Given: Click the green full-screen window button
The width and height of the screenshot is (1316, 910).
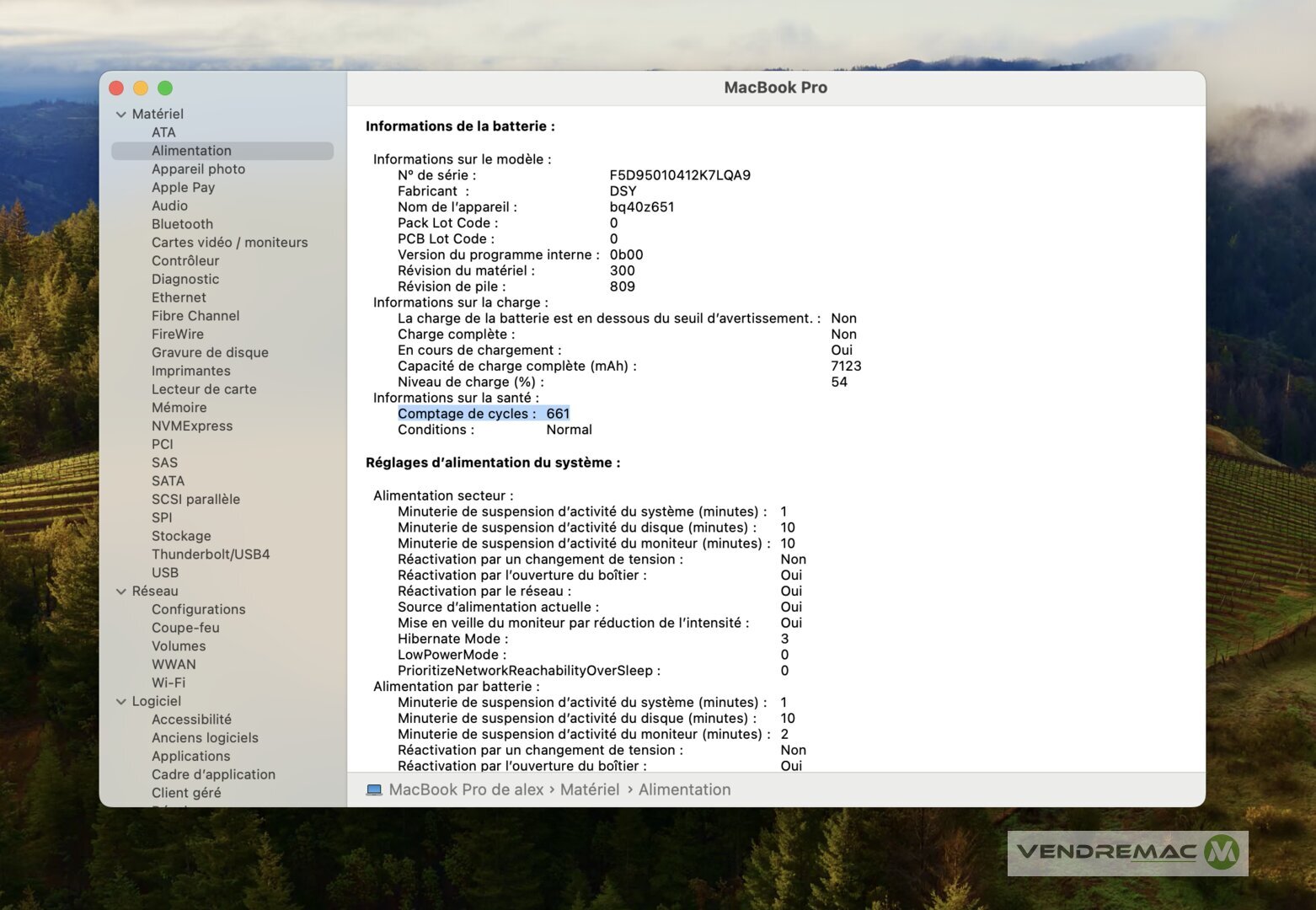Looking at the screenshot, I should point(165,88).
